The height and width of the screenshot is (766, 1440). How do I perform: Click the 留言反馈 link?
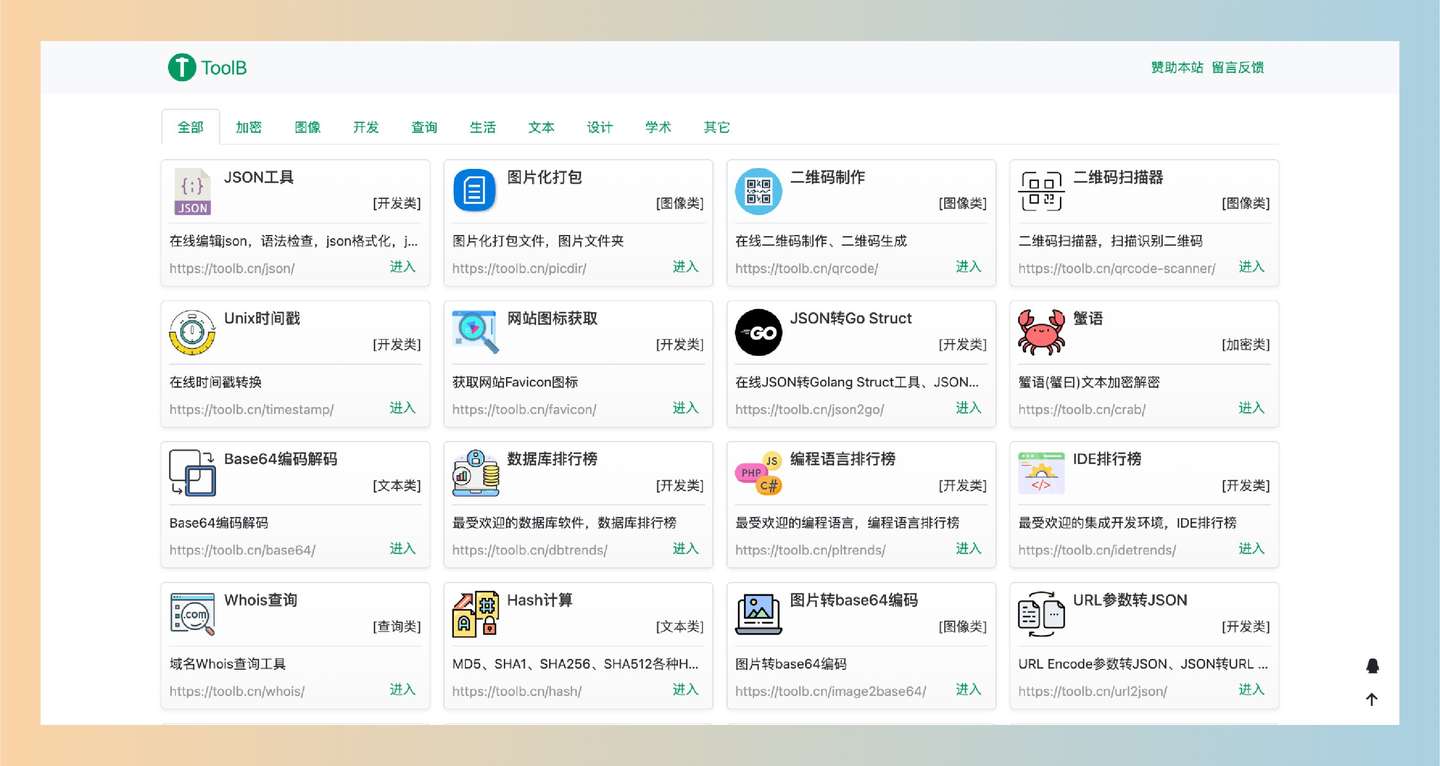[1238, 67]
